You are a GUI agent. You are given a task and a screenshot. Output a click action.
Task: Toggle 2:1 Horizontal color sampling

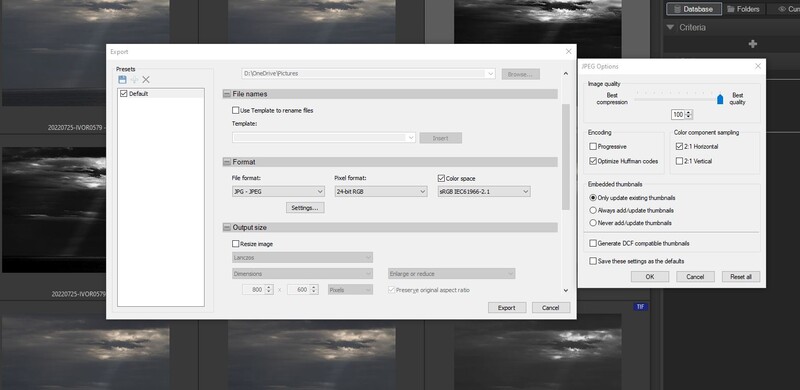click(679, 147)
